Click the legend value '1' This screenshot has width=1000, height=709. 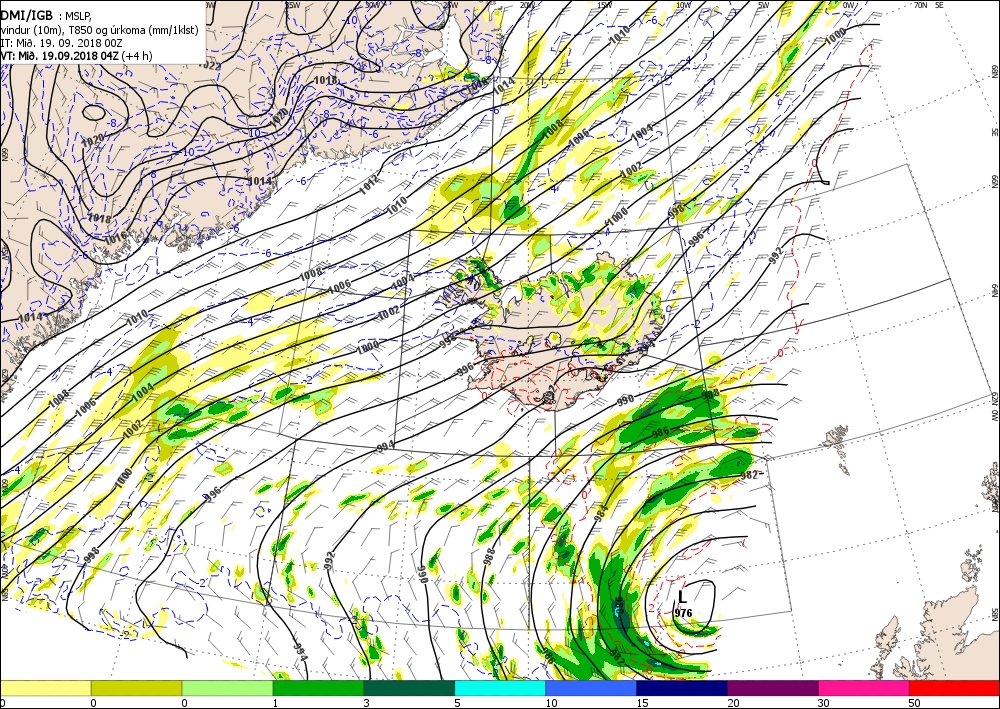pos(274,703)
